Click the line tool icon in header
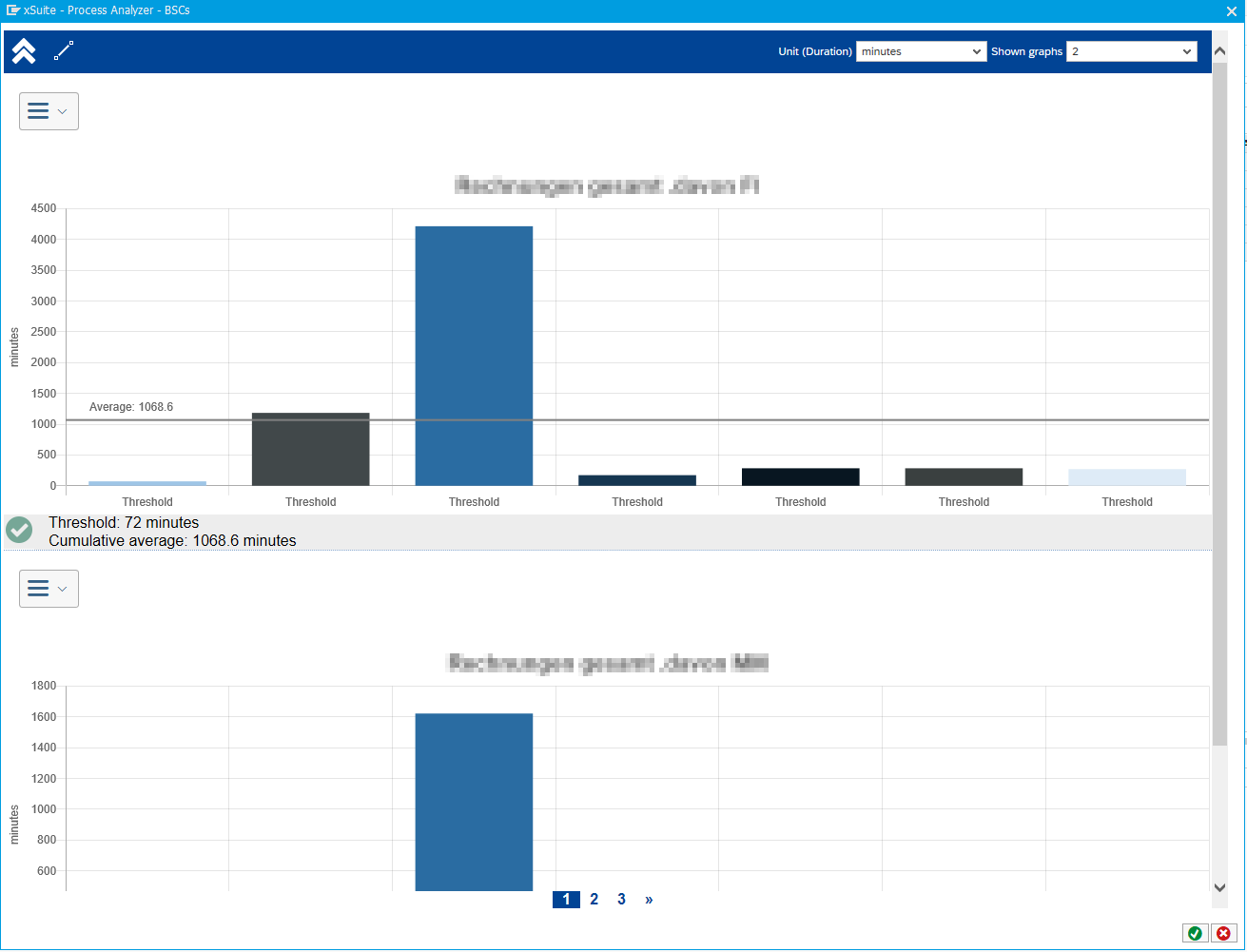 pos(64,51)
